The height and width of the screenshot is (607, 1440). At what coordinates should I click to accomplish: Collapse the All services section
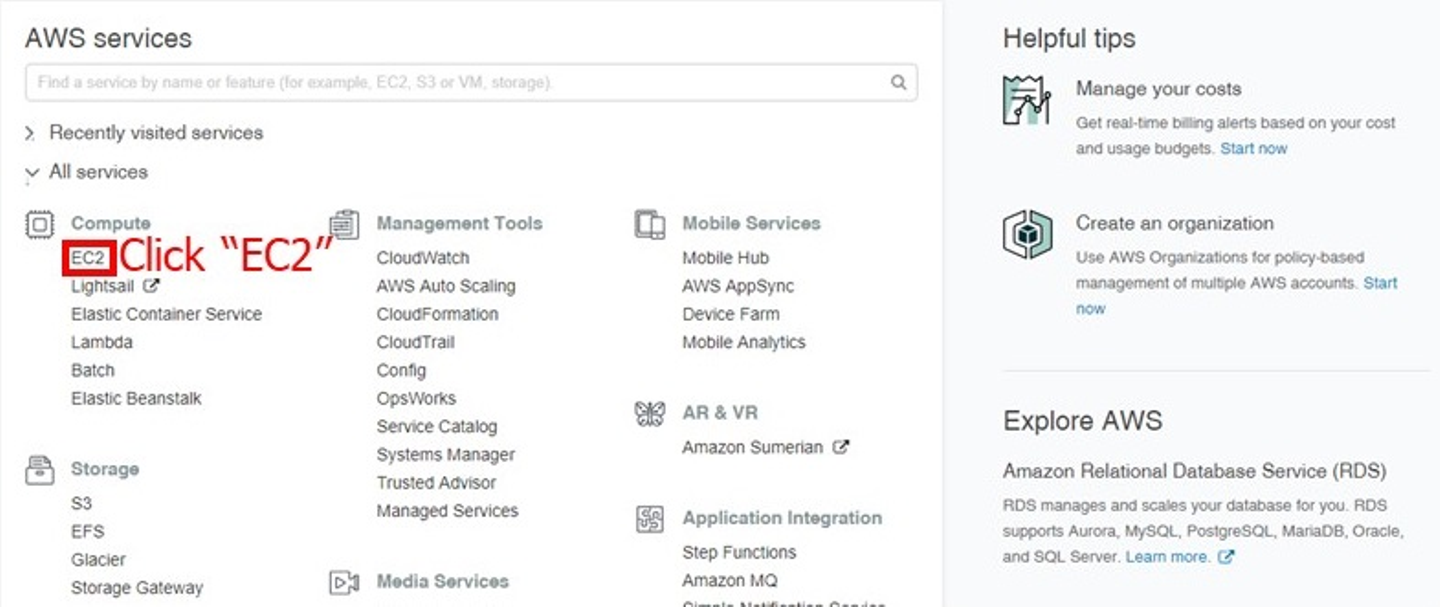click(31, 173)
